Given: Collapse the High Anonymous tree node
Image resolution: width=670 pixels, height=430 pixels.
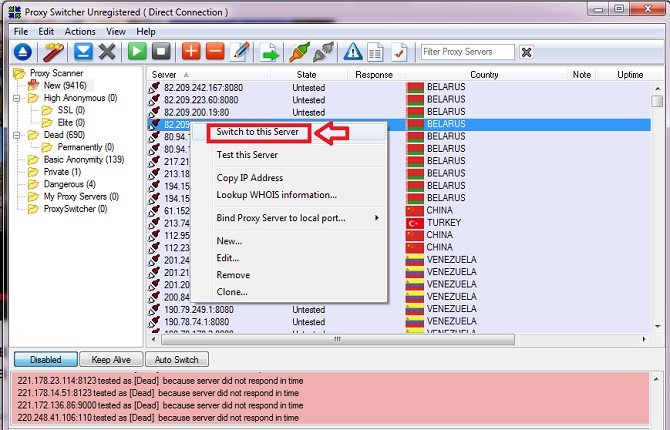Looking at the screenshot, I should (18, 98).
